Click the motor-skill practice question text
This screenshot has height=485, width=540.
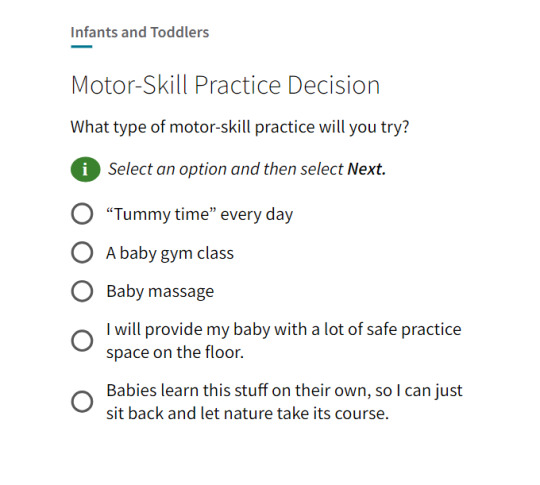tap(240, 127)
